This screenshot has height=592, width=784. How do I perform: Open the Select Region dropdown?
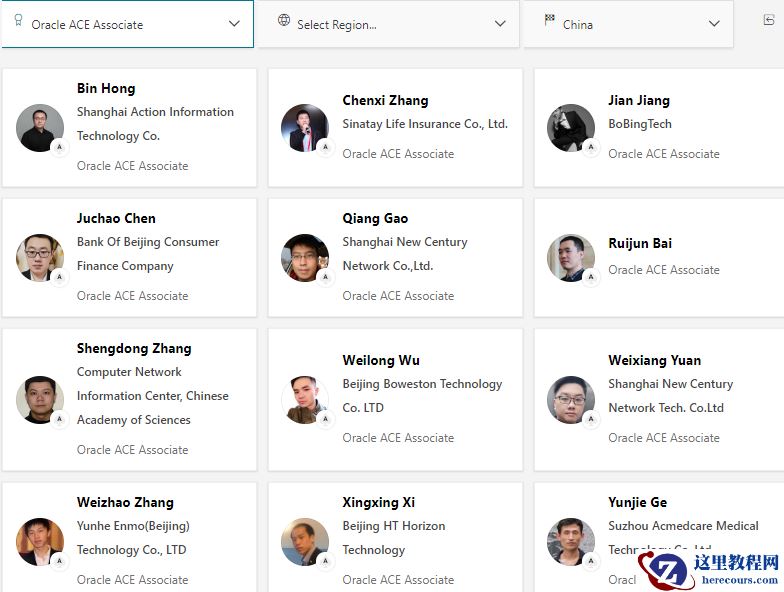click(500, 24)
